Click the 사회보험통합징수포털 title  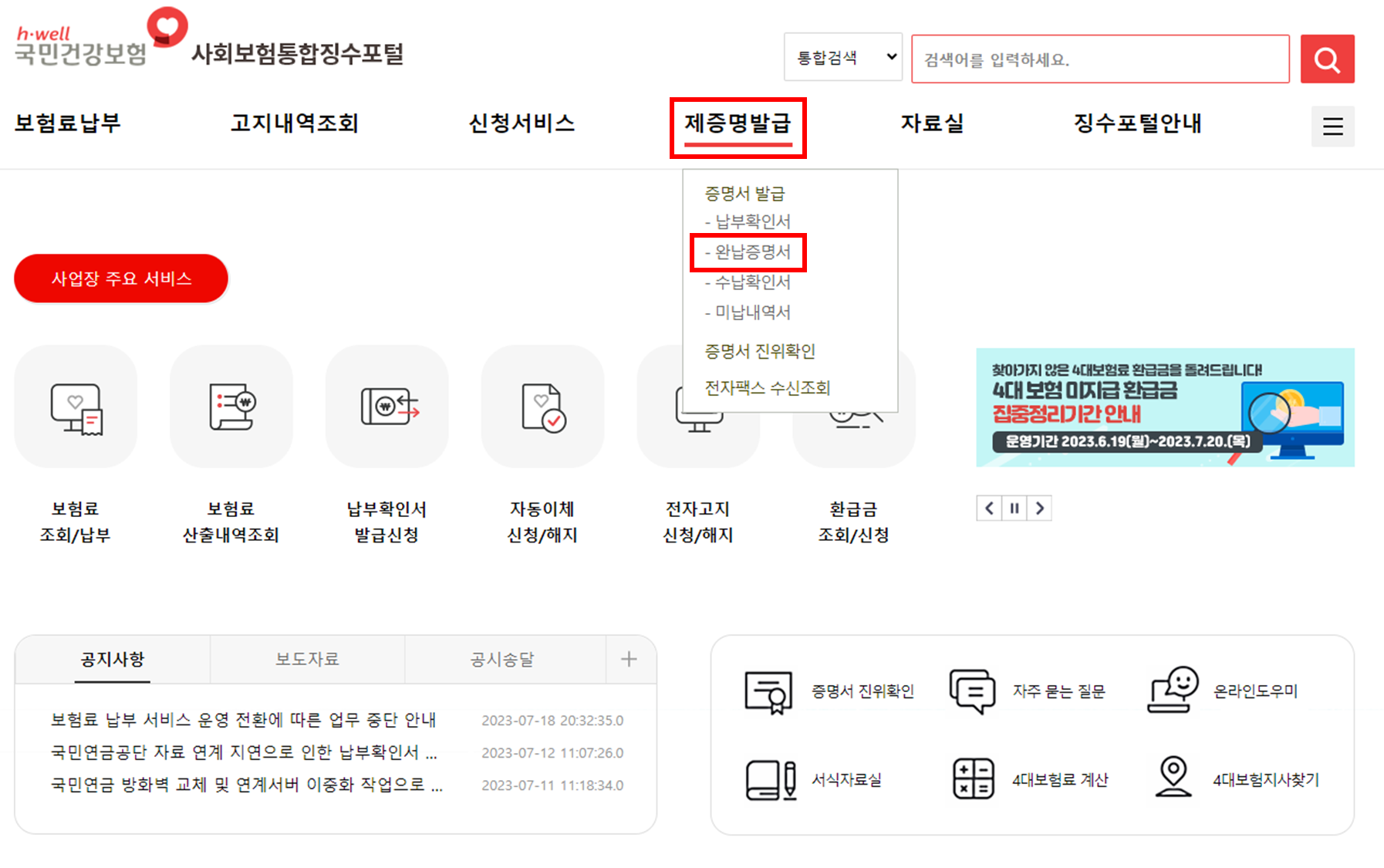coord(298,54)
